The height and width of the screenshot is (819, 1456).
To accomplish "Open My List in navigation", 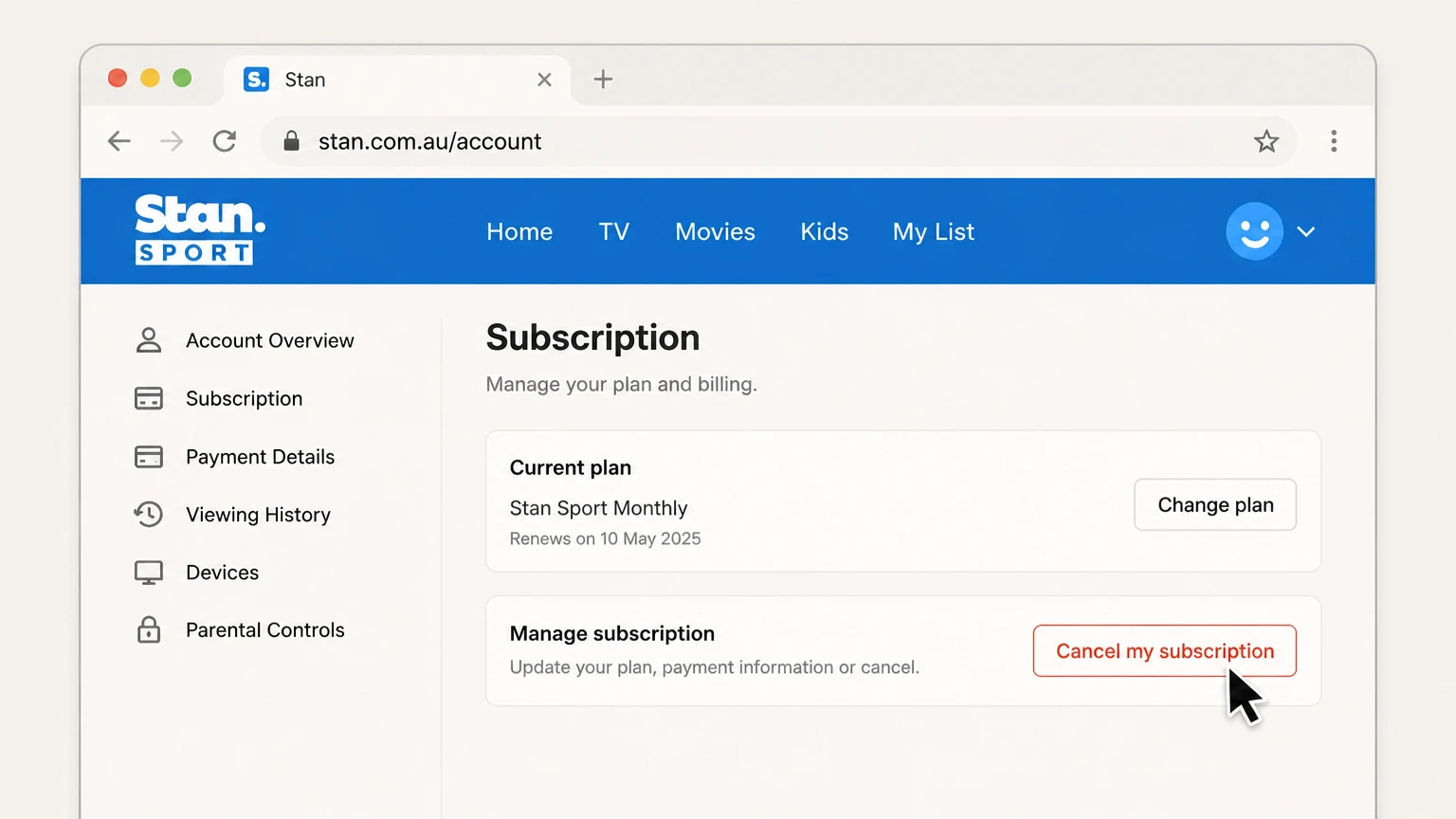I will point(934,232).
